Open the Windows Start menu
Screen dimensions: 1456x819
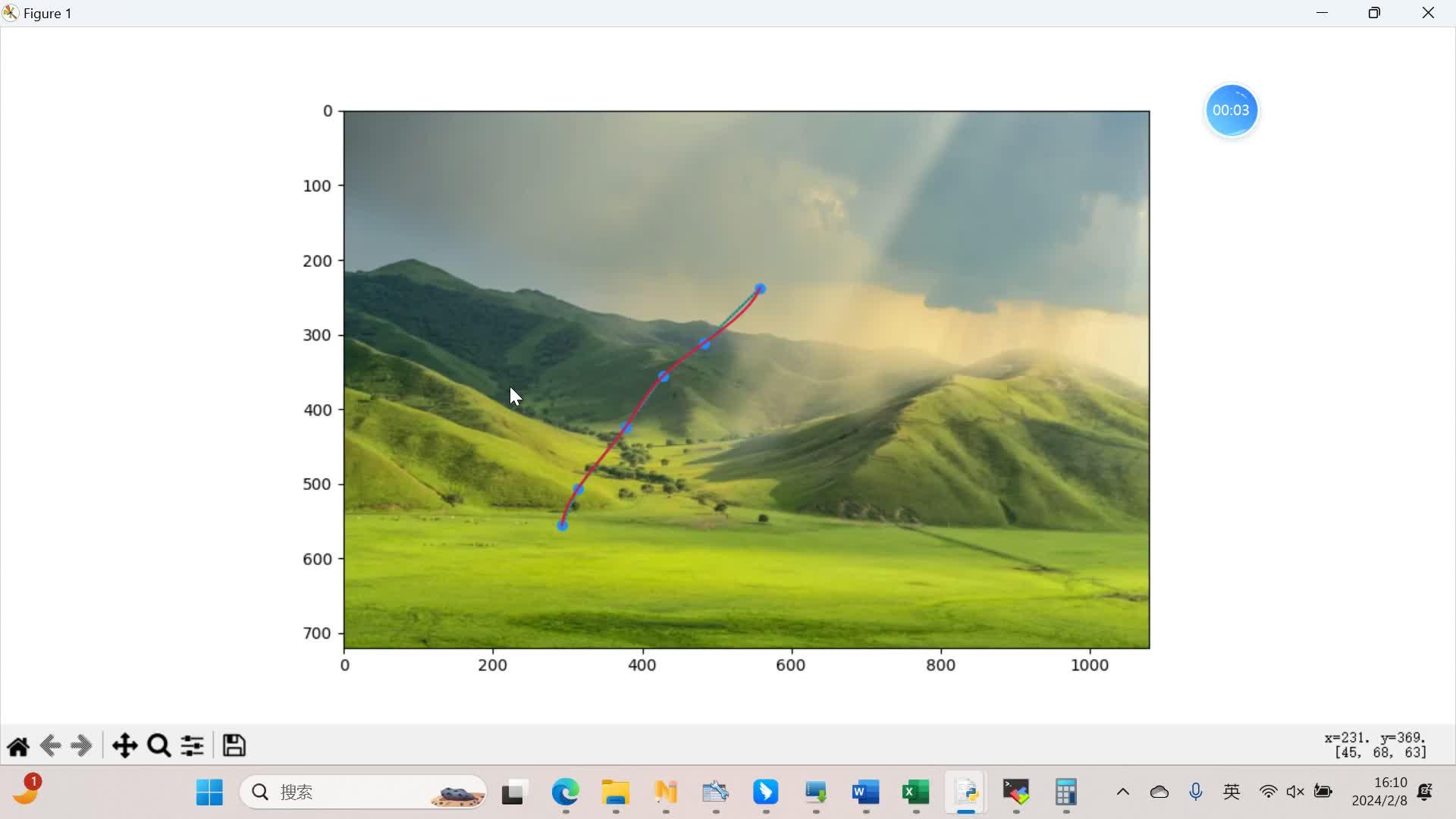tap(209, 792)
